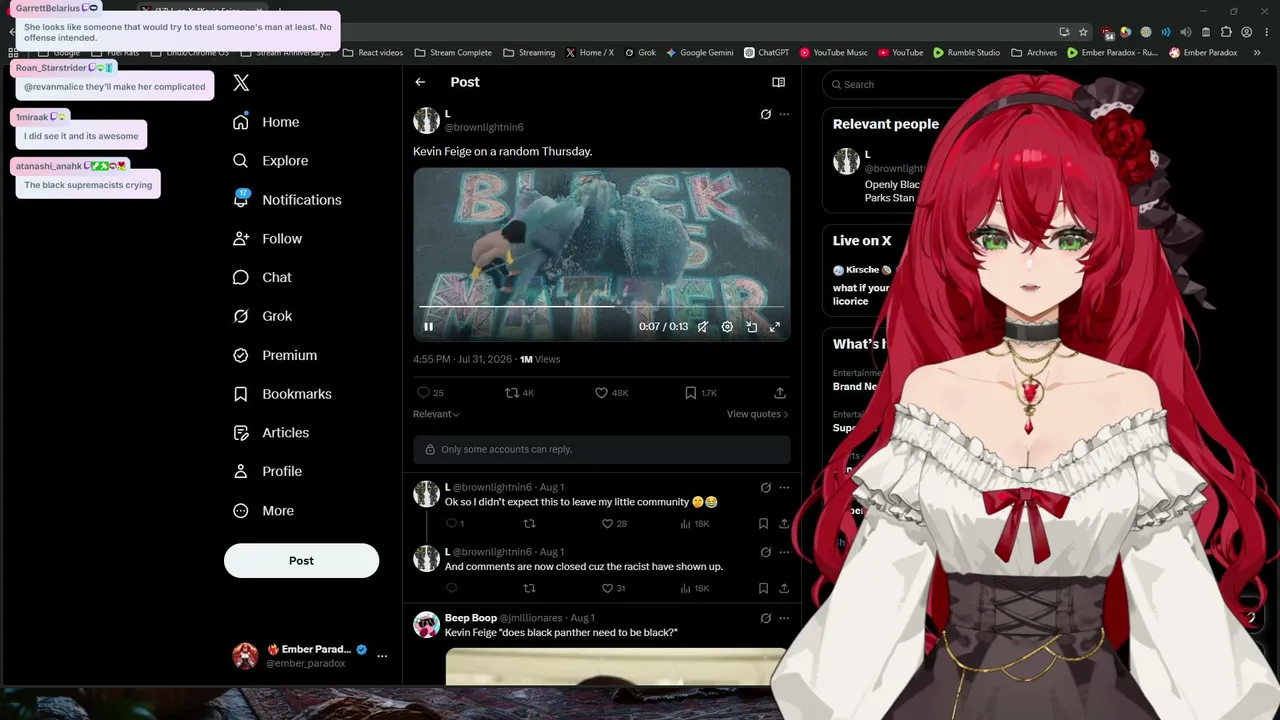
Task: Open Beep Boop's profile avatar
Action: 427,625
